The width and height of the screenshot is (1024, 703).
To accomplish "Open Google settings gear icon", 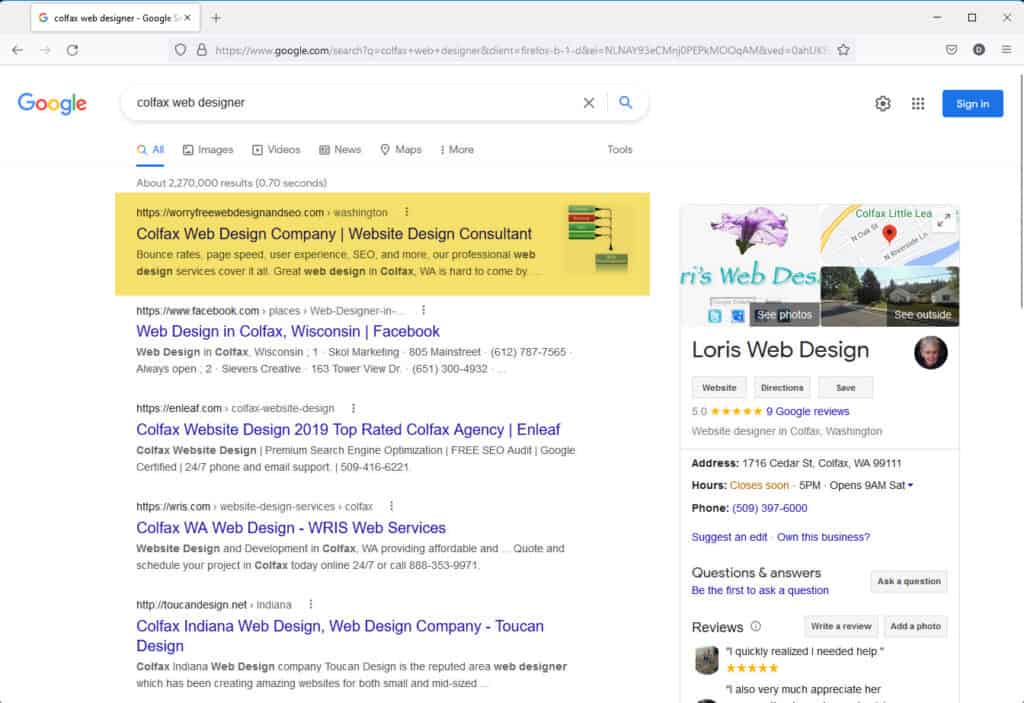I will (883, 103).
